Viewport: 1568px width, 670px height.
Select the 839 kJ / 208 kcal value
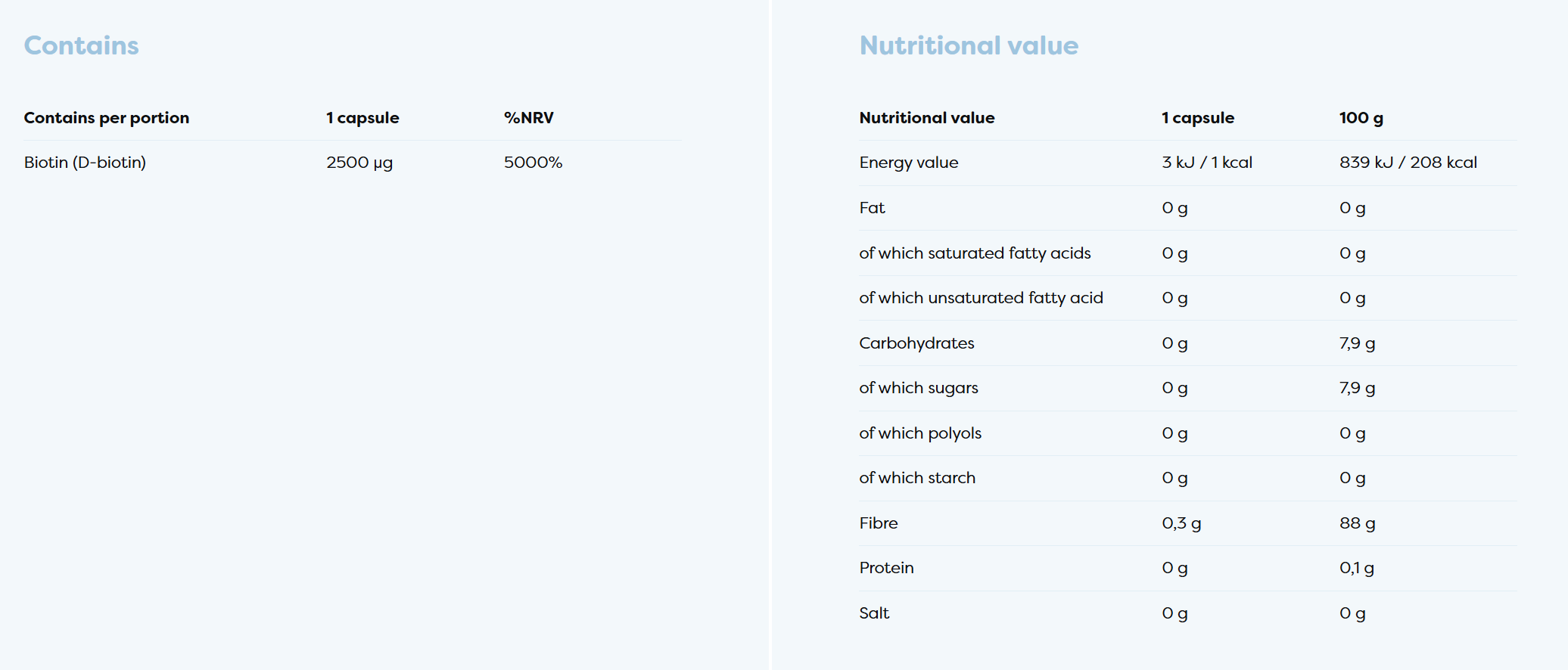(1408, 163)
